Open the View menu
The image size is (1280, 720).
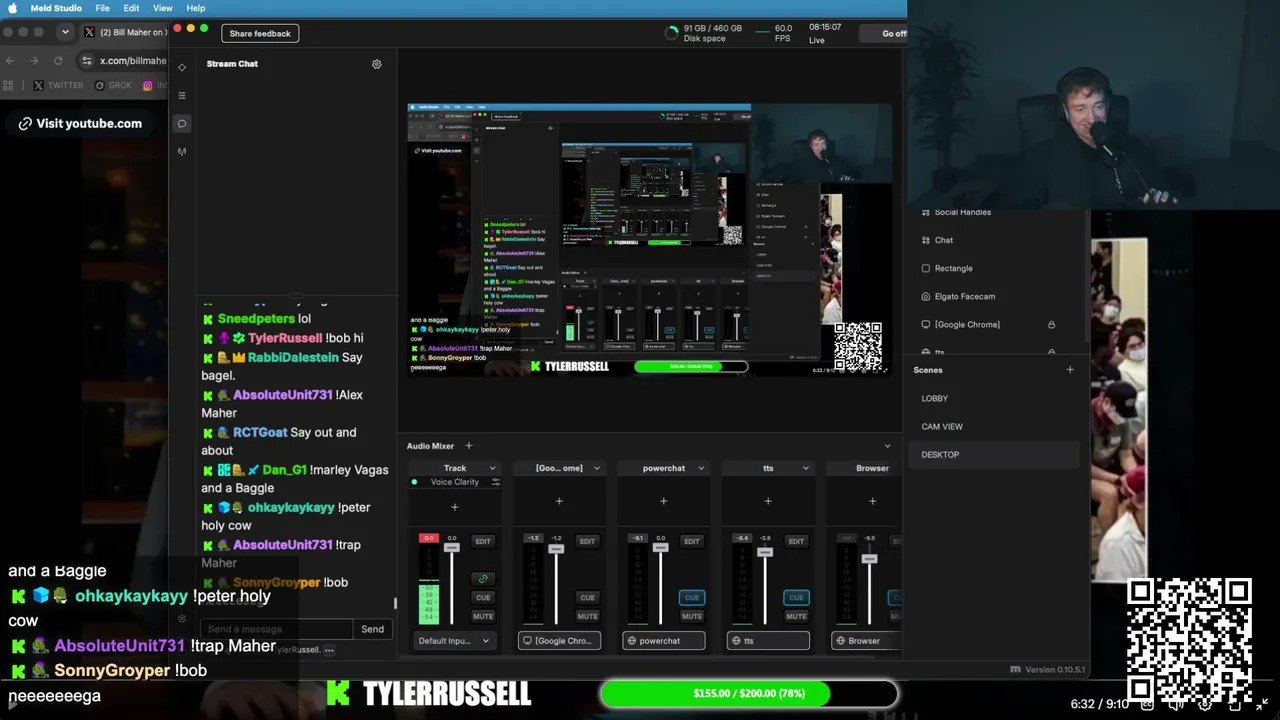pos(162,8)
